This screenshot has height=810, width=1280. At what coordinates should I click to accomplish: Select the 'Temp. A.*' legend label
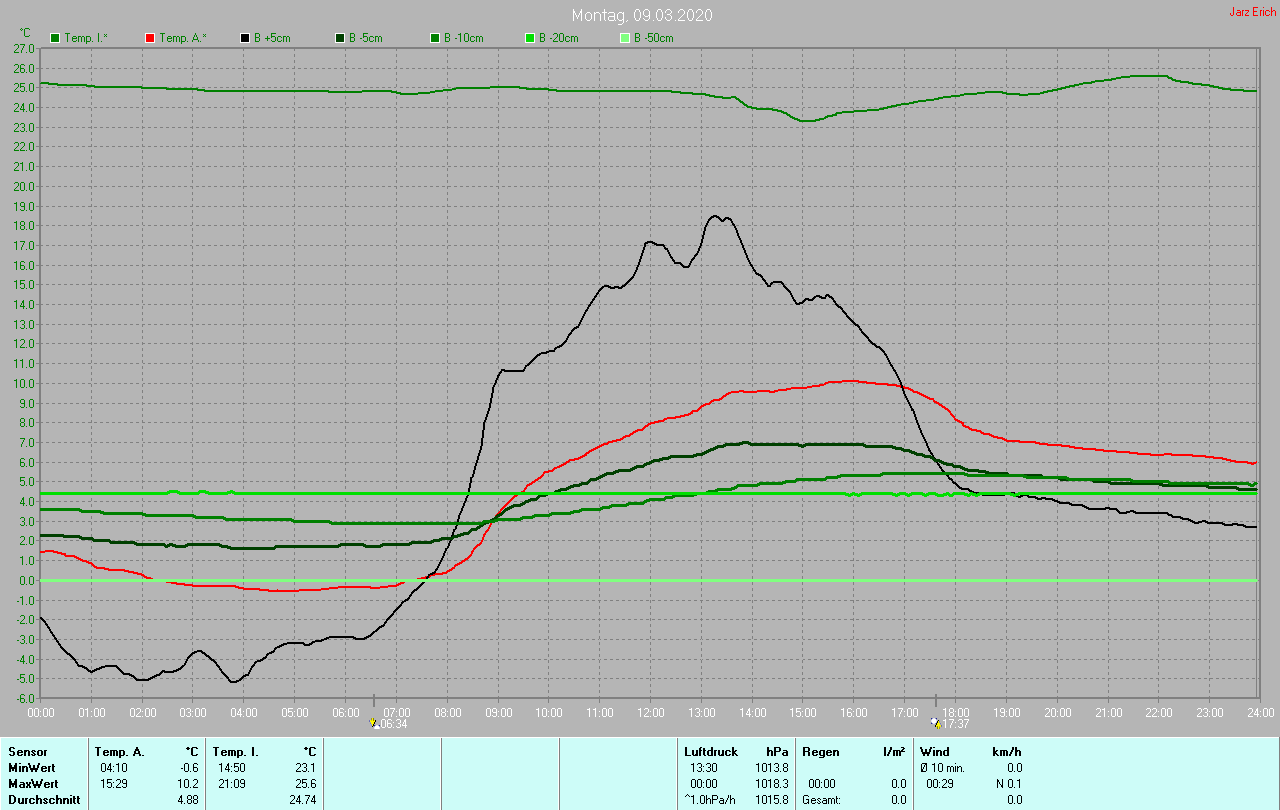(183, 38)
